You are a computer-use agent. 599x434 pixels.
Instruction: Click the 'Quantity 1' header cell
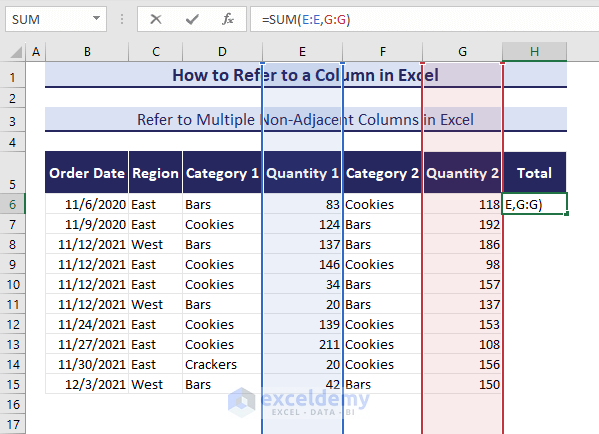coord(302,173)
